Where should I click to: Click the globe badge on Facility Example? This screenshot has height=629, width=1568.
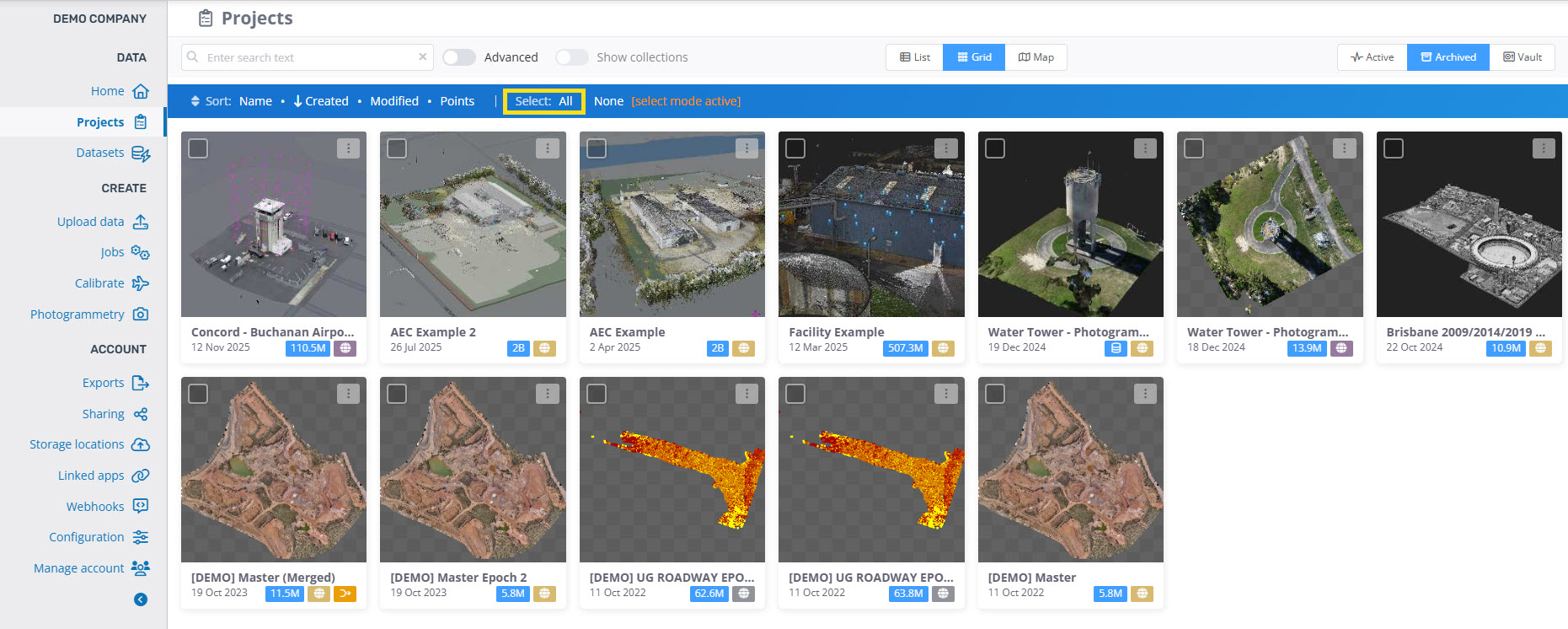point(943,348)
